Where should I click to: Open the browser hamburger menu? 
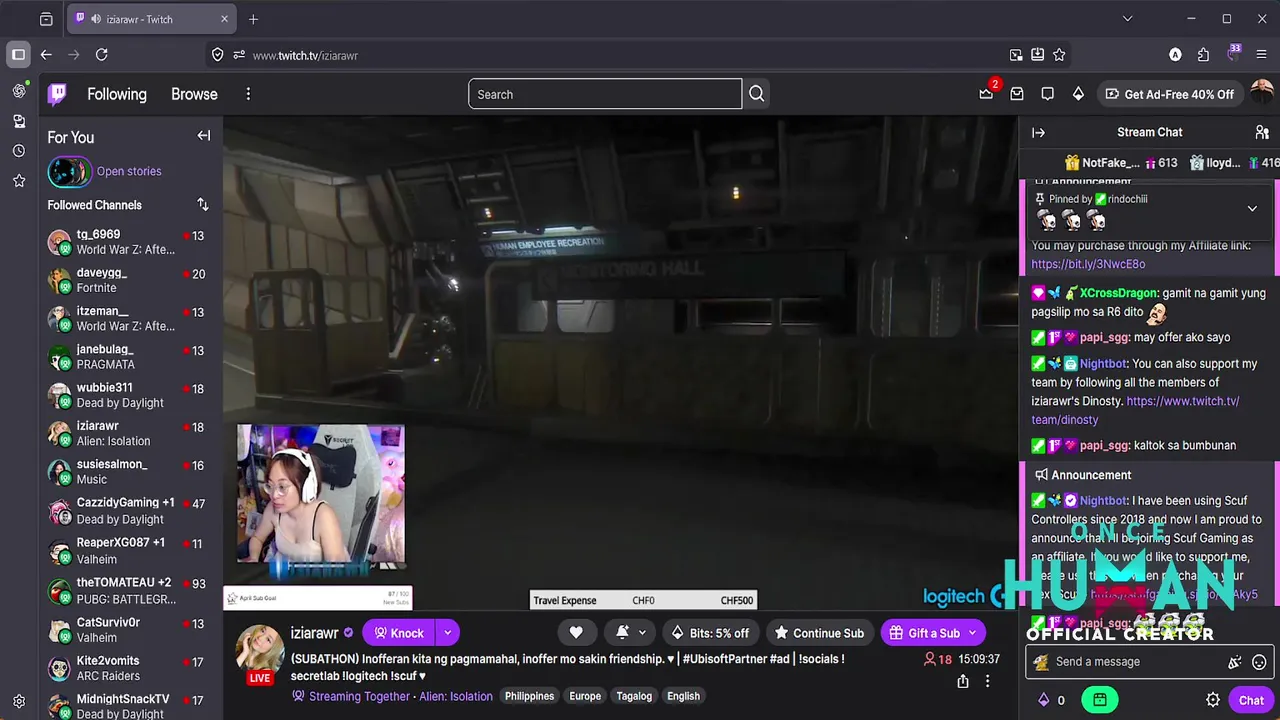[x=1262, y=55]
